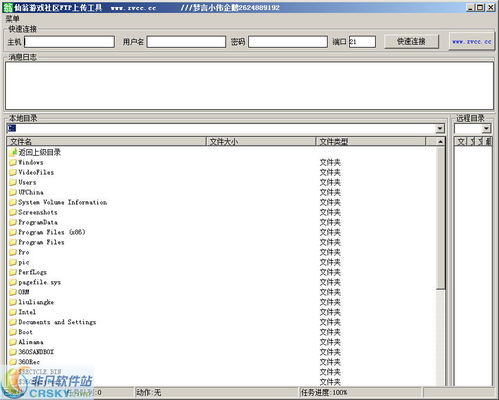The height and width of the screenshot is (400, 499).
Task: Click the Windows folder icon
Action: pos(13,162)
